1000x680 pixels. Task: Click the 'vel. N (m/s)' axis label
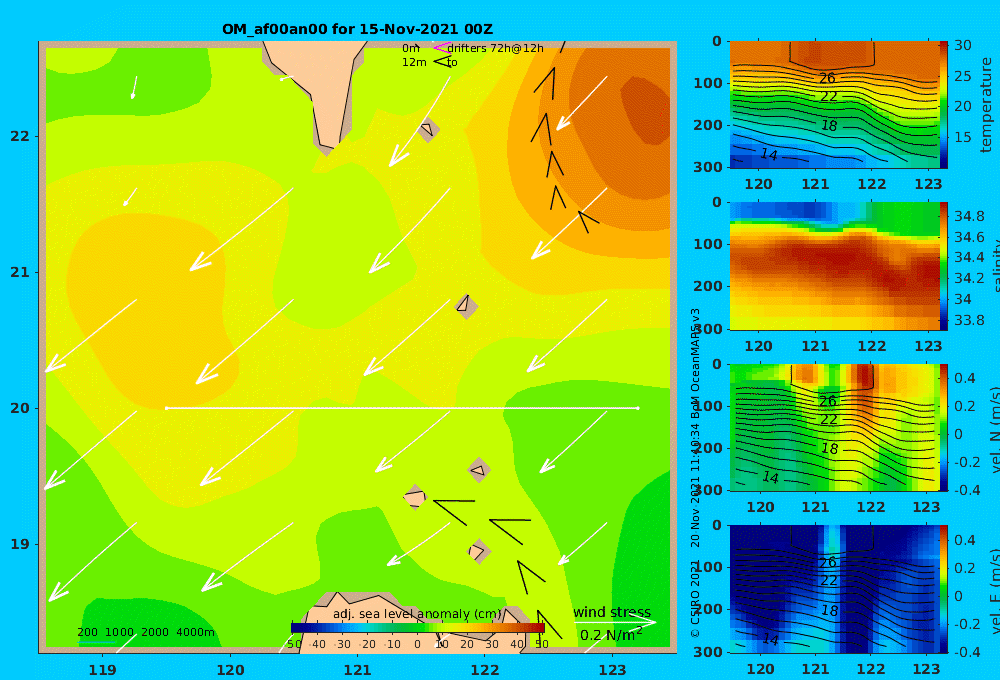point(994,429)
